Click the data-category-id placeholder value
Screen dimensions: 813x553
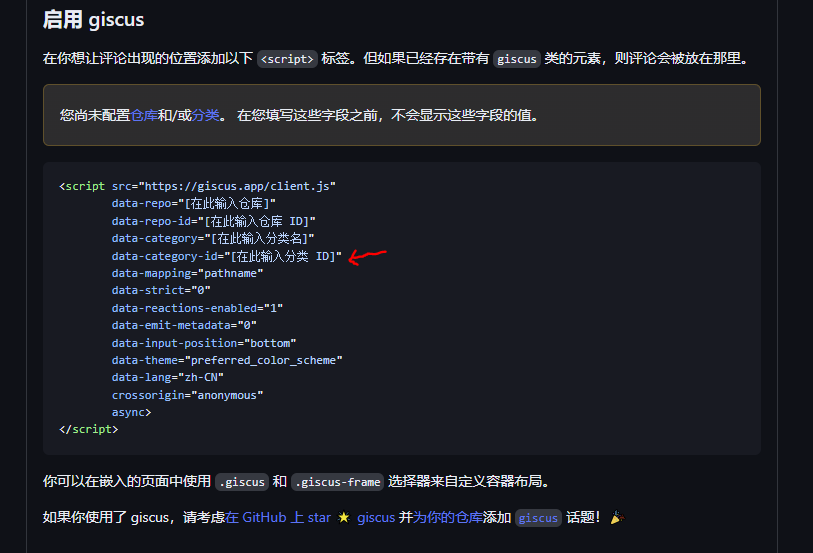tap(286, 256)
